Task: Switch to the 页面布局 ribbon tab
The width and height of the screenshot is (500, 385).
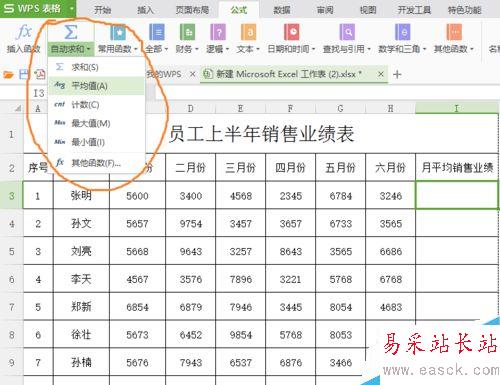Action: pos(192,9)
